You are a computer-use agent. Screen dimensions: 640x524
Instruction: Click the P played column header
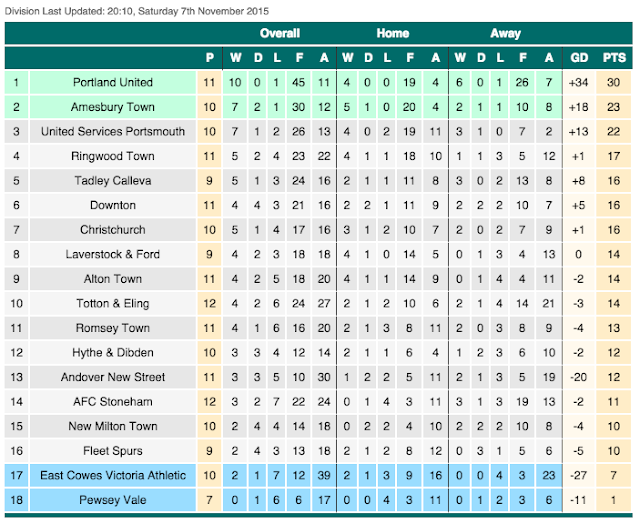[x=209, y=58]
